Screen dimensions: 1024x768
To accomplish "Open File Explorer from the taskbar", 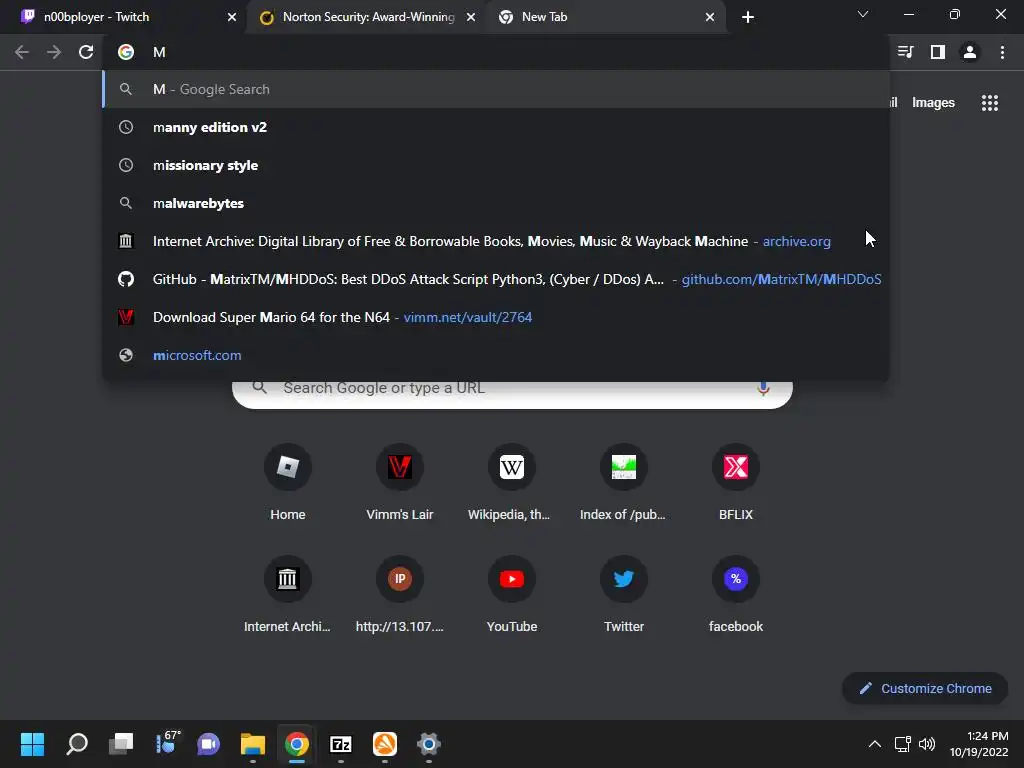I will (x=253, y=744).
